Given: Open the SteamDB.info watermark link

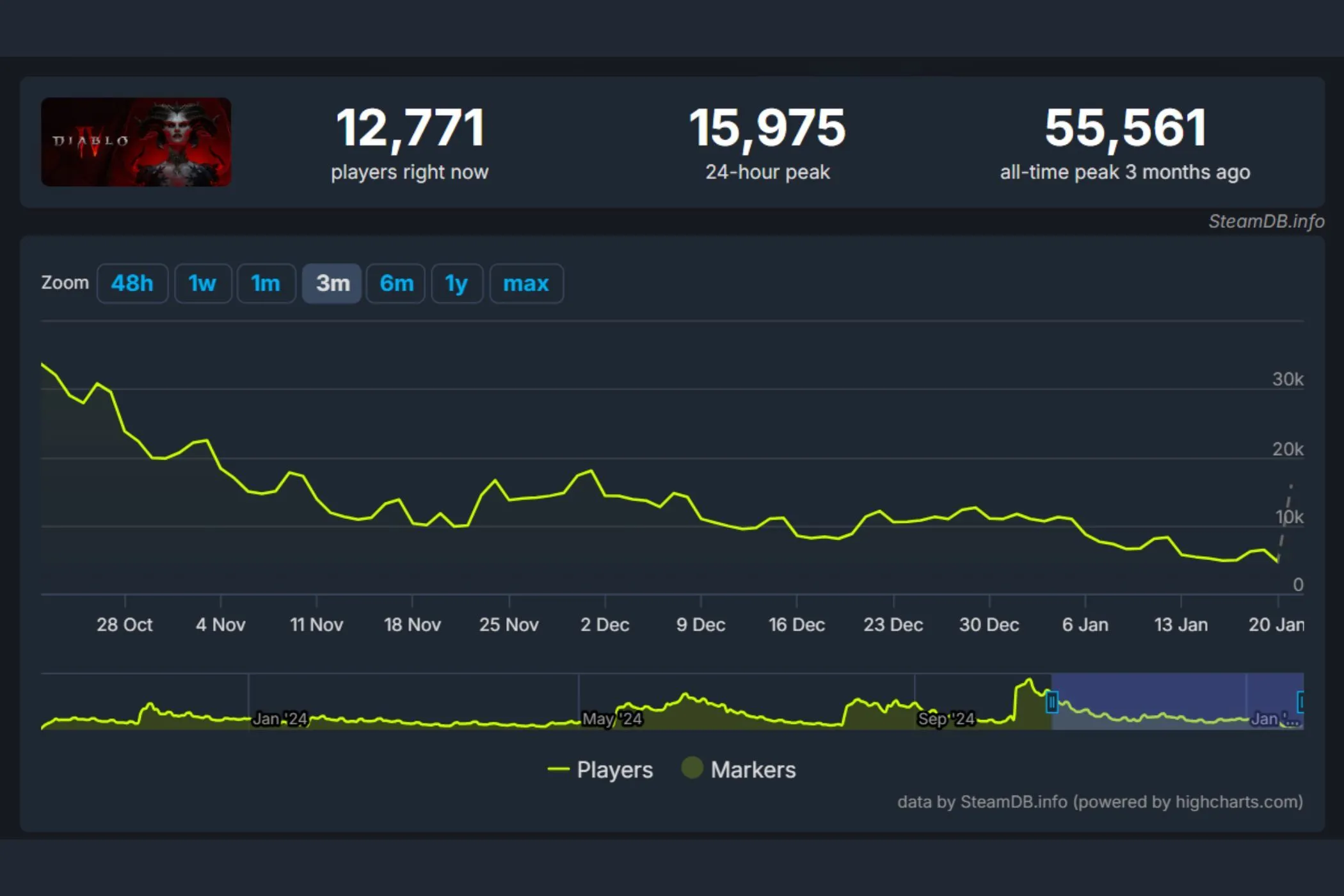Looking at the screenshot, I should 1265,221.
